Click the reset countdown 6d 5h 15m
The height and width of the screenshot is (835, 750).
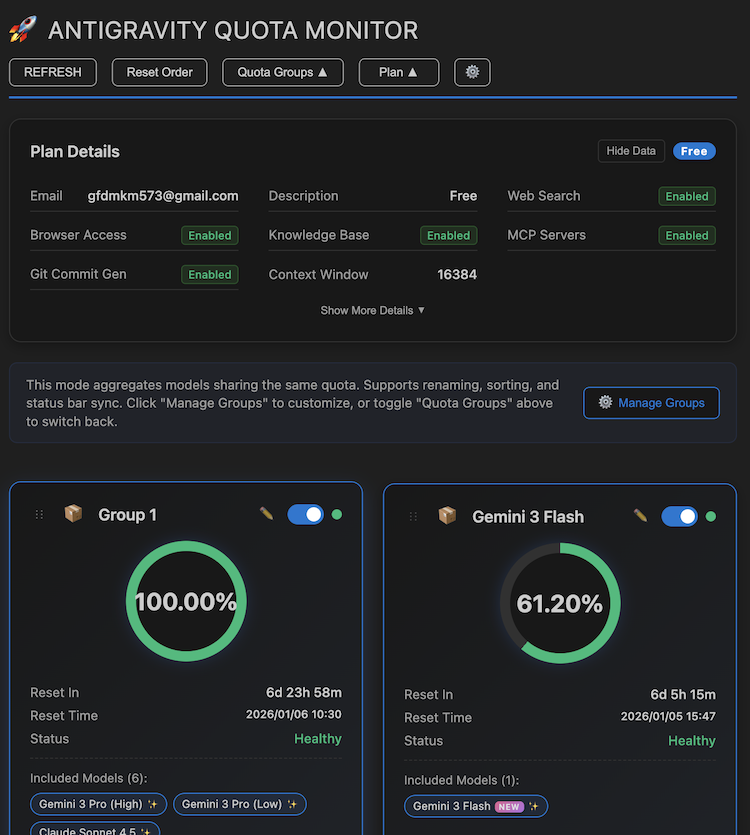point(683,694)
